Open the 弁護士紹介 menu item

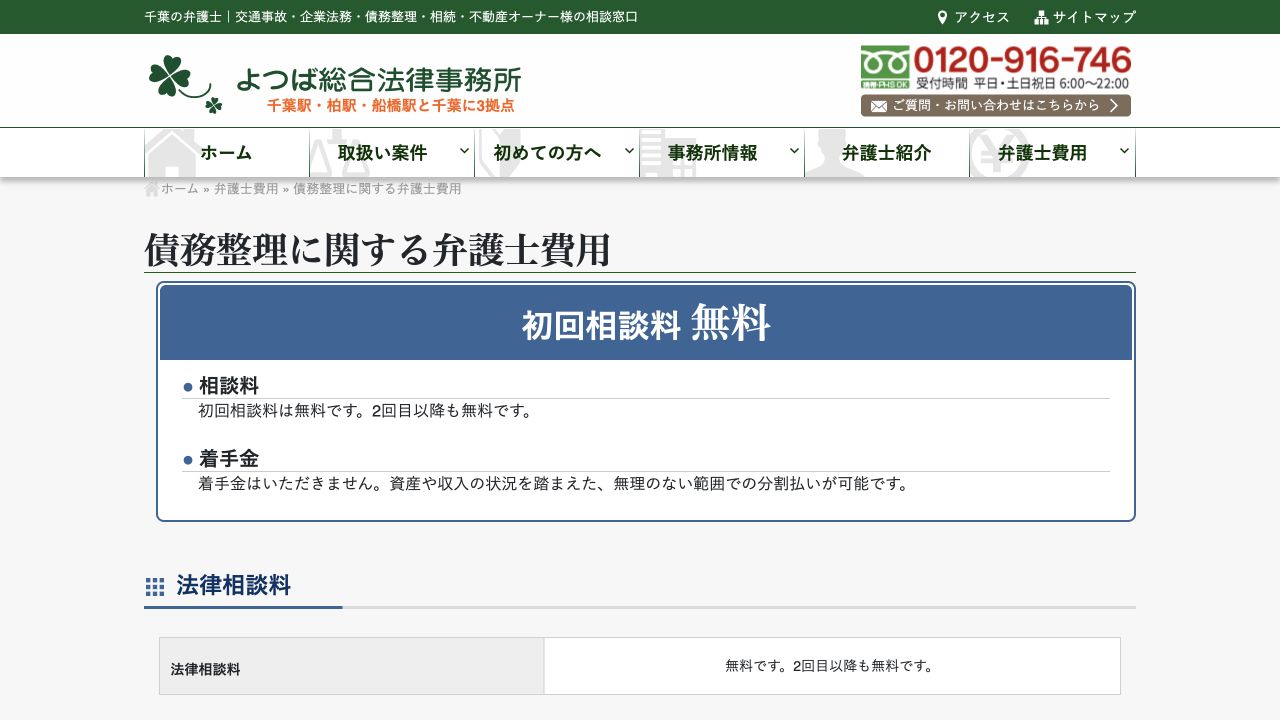pos(887,153)
